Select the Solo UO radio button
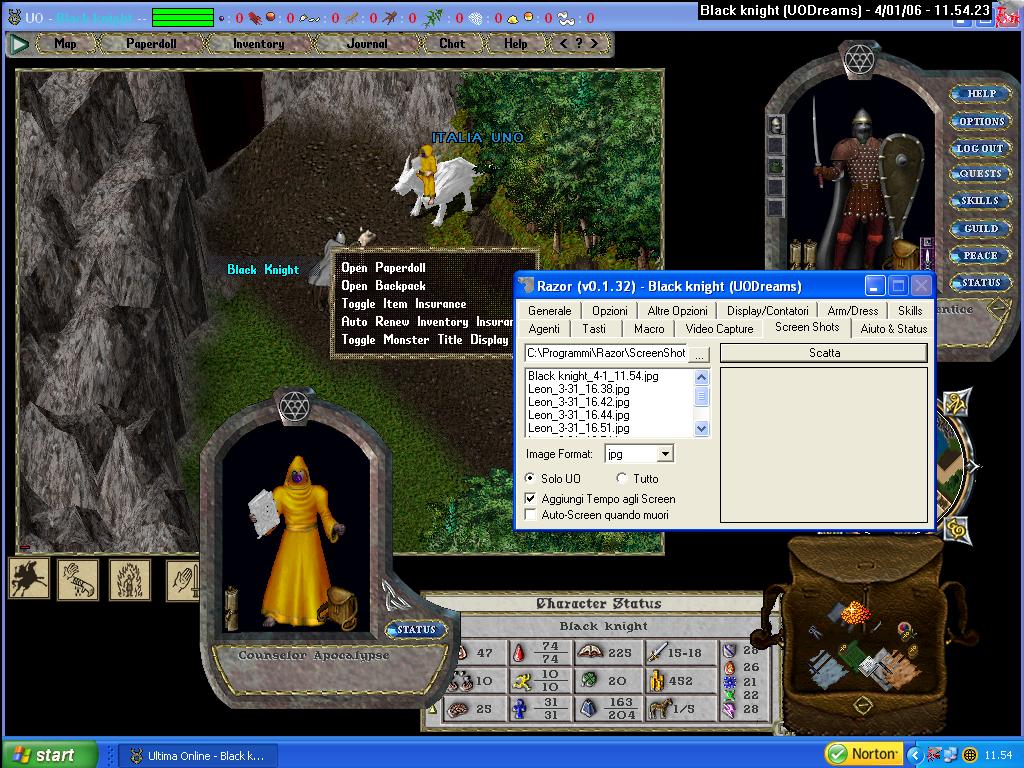Viewport: 1024px width, 768px height. 530,479
